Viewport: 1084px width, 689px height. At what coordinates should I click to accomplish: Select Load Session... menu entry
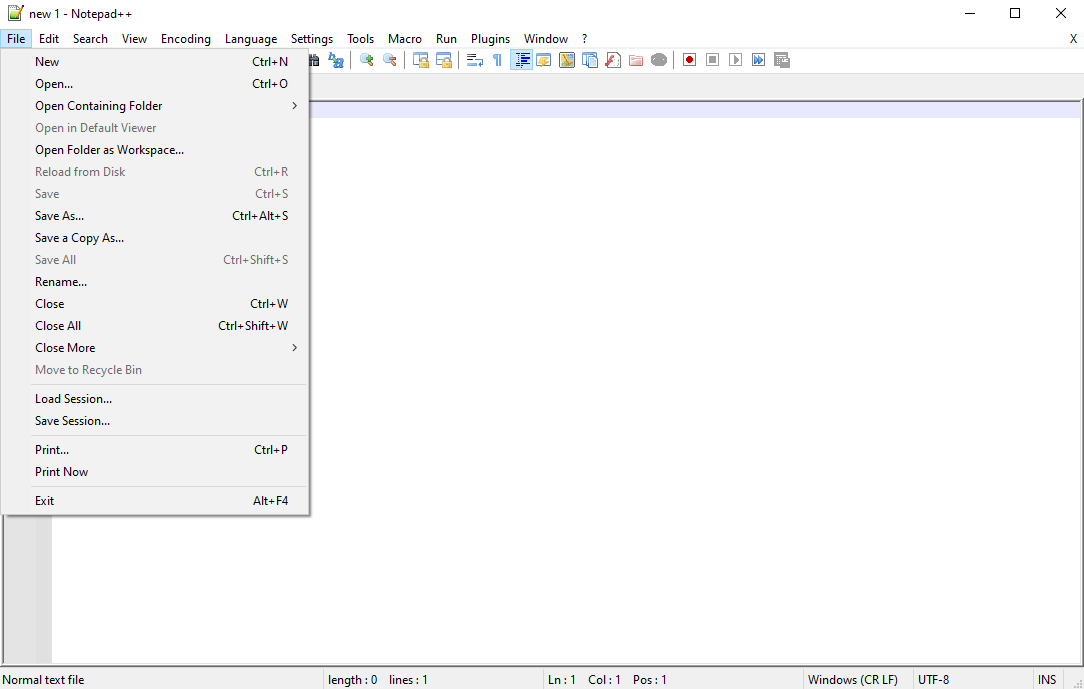click(155, 399)
